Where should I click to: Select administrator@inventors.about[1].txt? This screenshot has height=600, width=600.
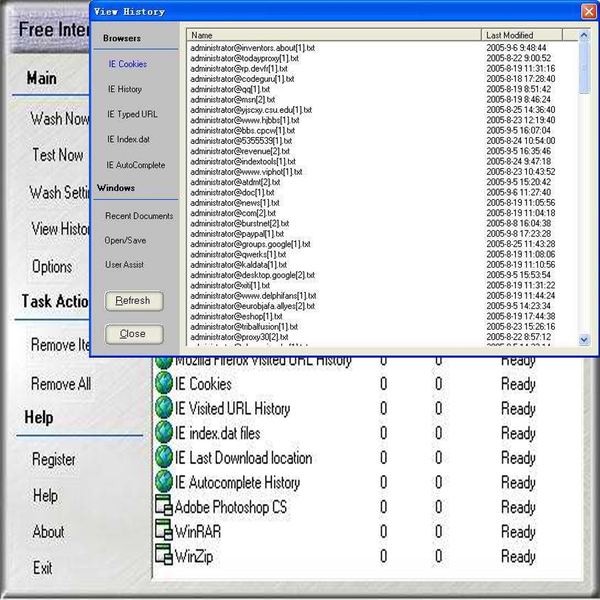point(253,48)
